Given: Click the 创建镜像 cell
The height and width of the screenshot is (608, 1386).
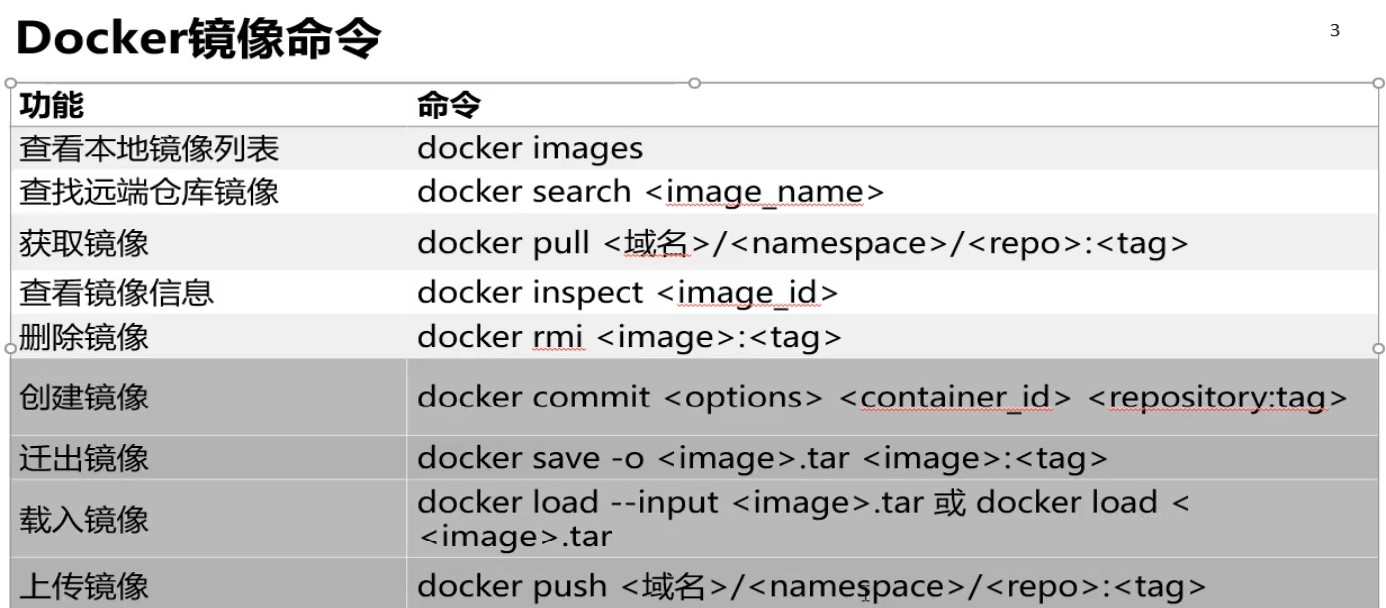Looking at the screenshot, I should point(84,397).
